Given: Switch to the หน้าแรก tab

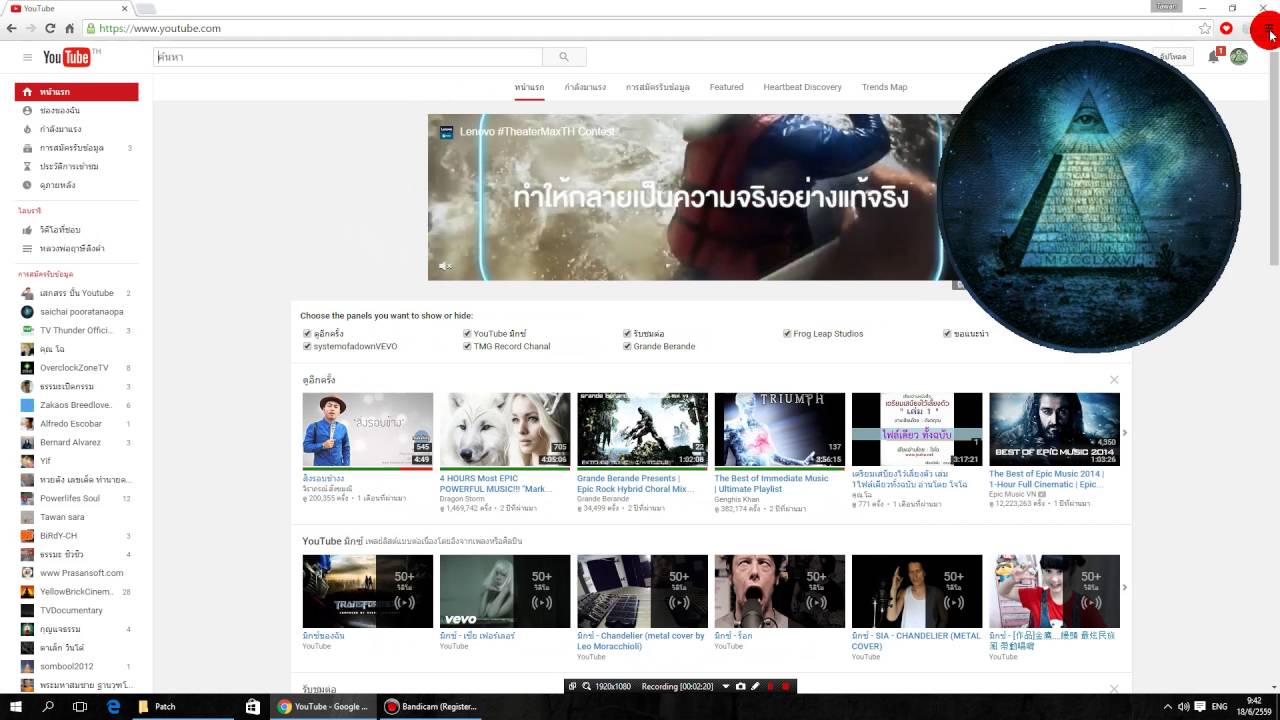Looking at the screenshot, I should [x=529, y=87].
